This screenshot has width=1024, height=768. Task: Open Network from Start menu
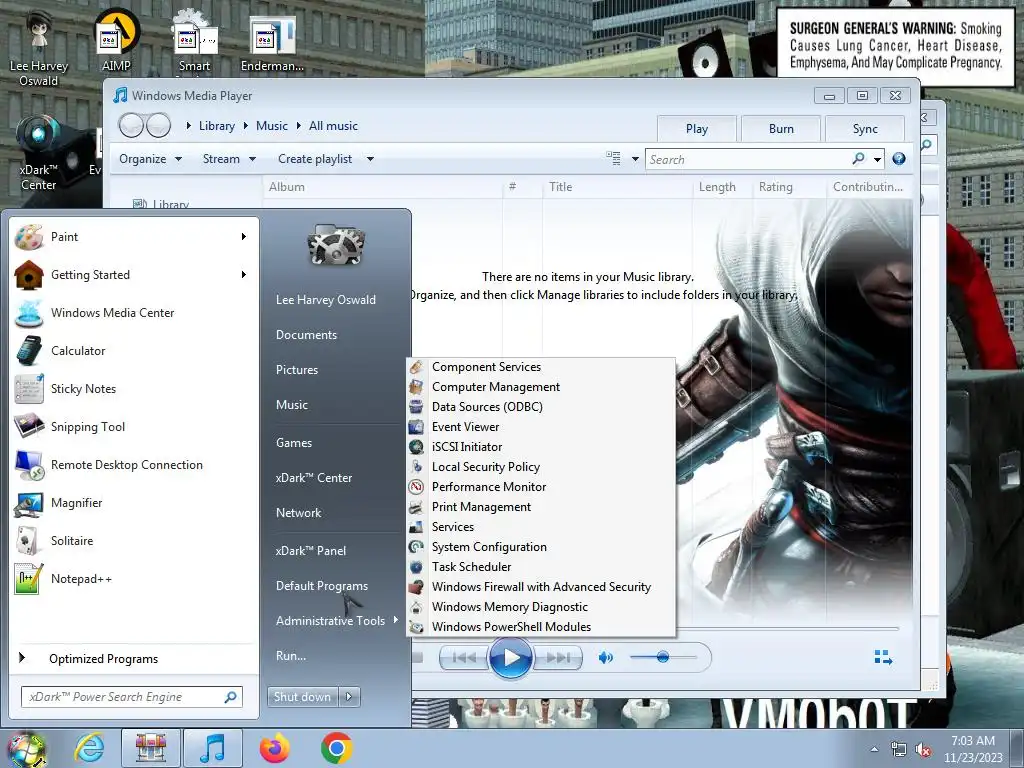(x=298, y=513)
